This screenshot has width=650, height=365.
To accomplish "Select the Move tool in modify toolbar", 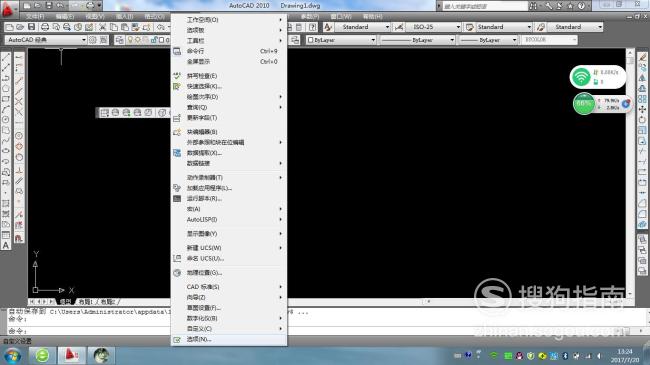I will (x=643, y=109).
